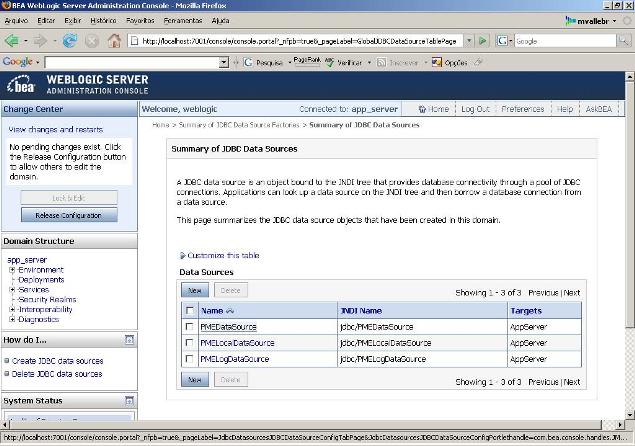This screenshot has height=446, width=635.
Task: Click the browser URL address field
Action: (x=300, y=41)
